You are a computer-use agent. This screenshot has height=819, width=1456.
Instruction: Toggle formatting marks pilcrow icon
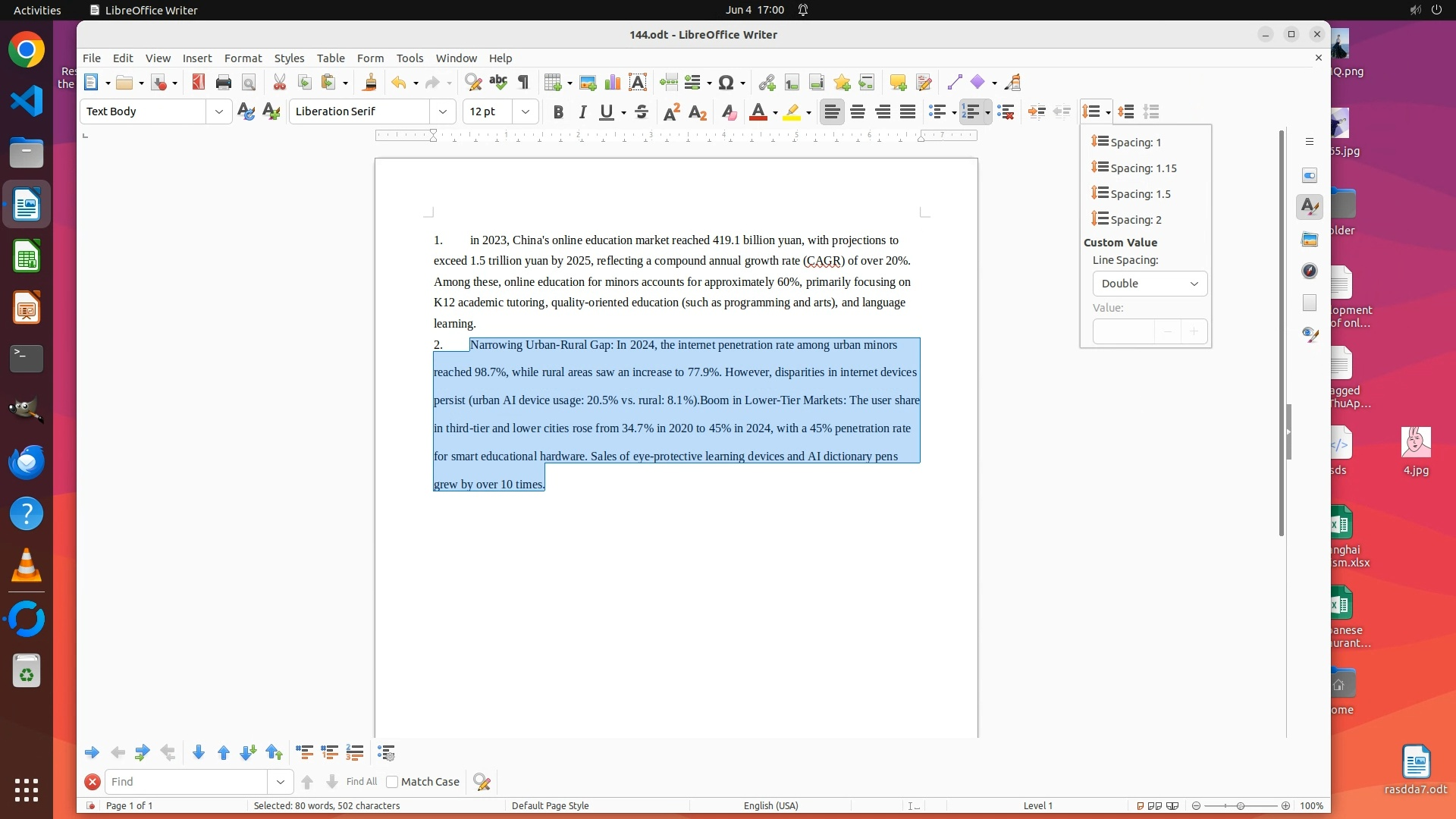[x=523, y=83]
